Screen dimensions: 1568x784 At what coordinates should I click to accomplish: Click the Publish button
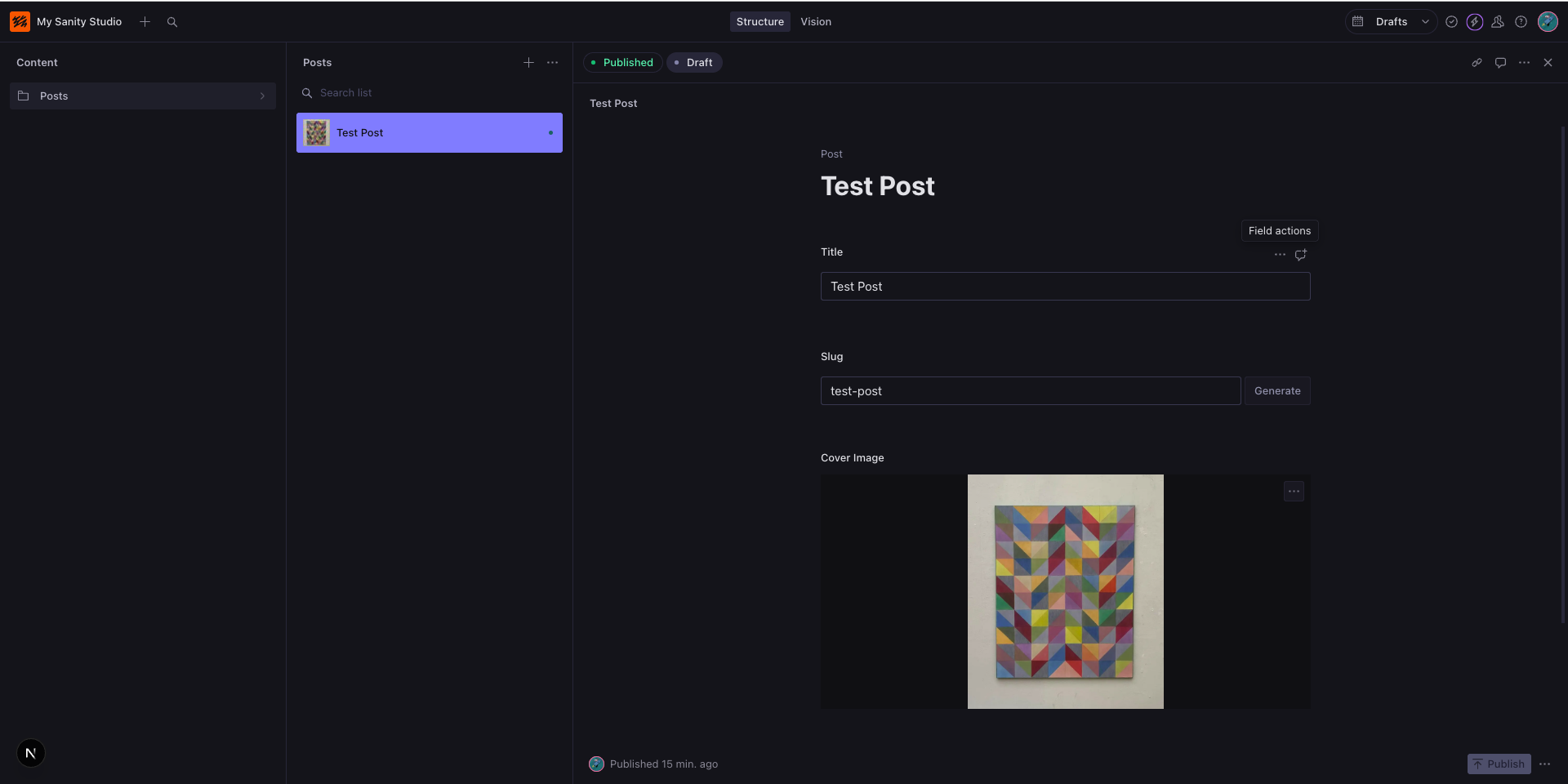point(1499,764)
